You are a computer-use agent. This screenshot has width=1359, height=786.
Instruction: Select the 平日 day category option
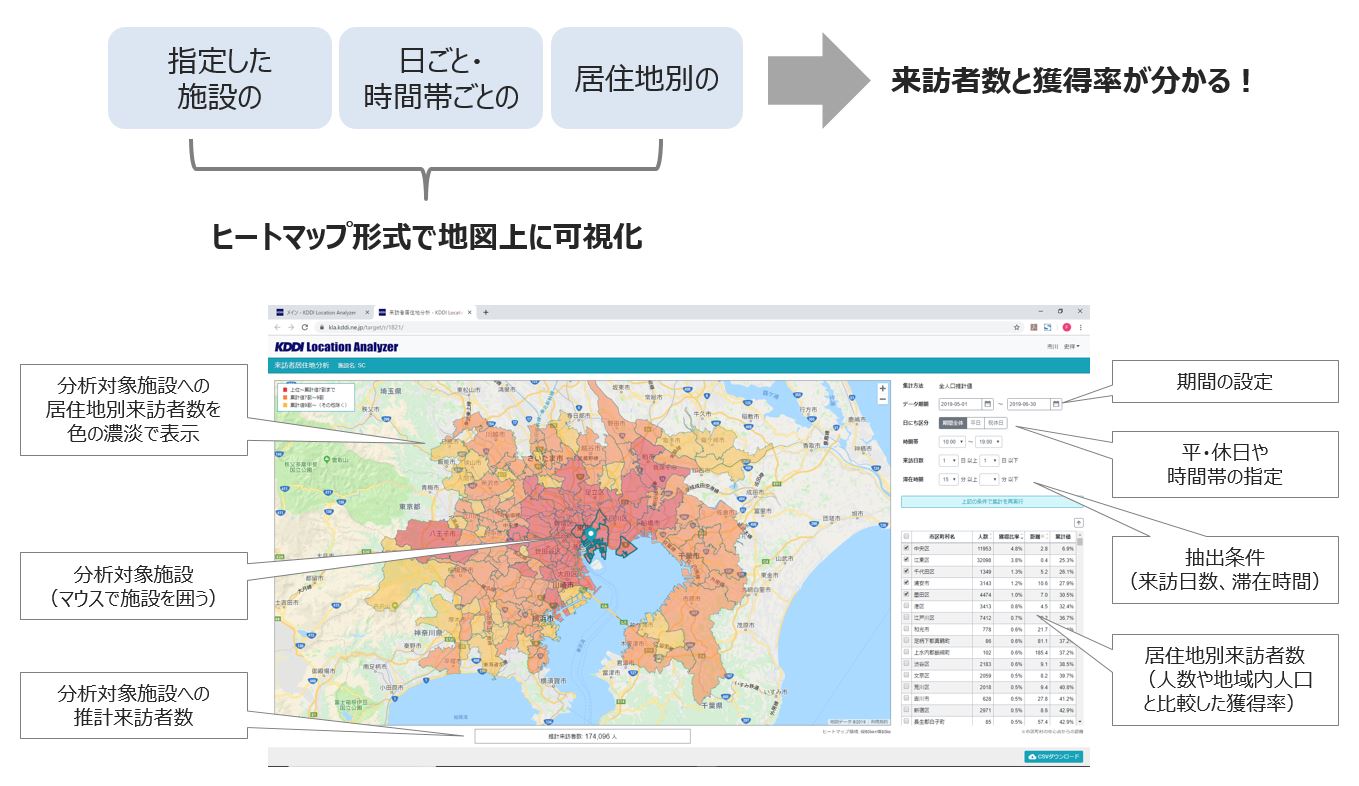pos(976,423)
